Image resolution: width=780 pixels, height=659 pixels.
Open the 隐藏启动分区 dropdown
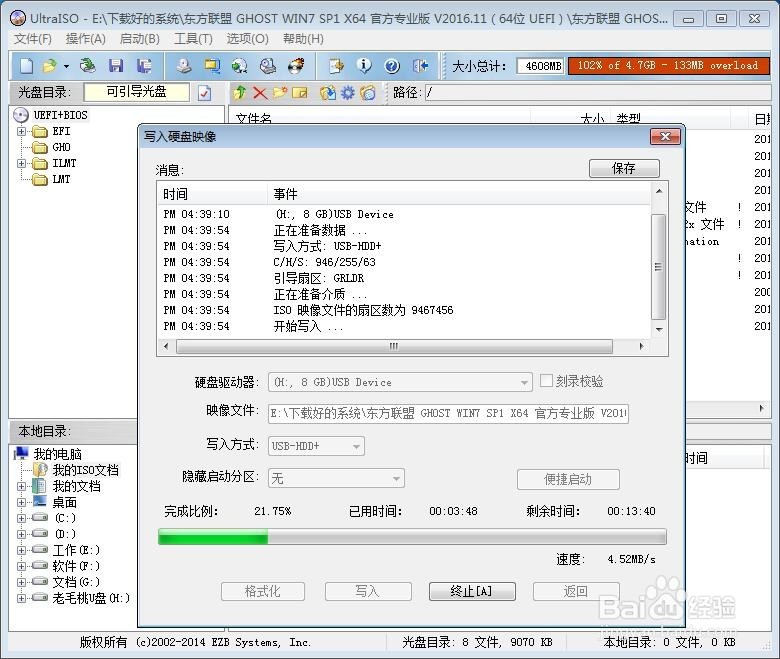(x=396, y=478)
